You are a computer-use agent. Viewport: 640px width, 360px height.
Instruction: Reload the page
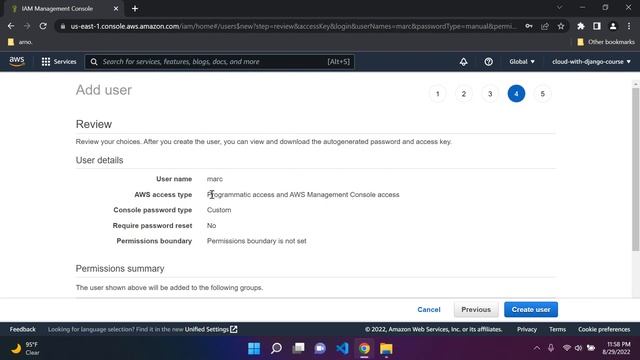point(43,26)
